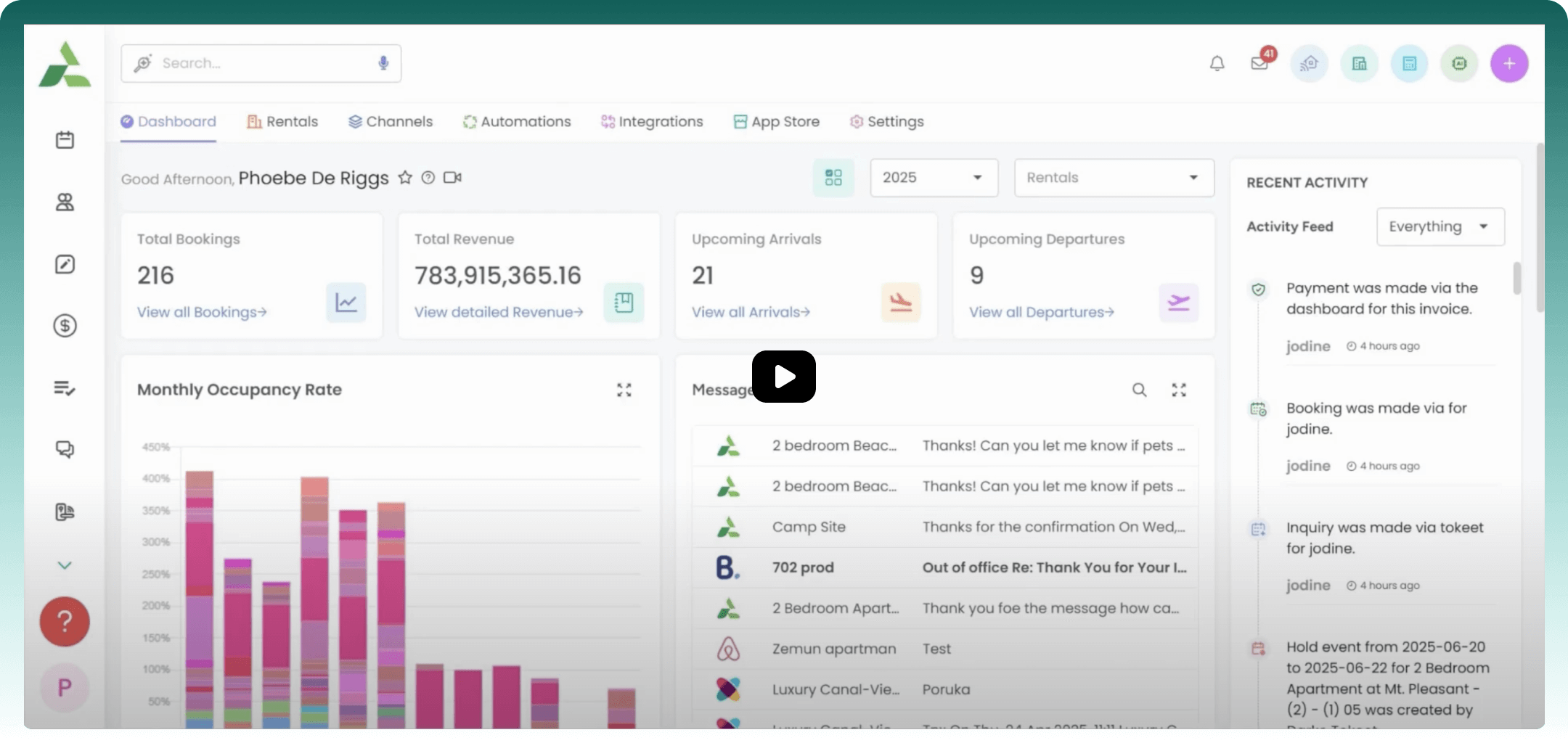Open the dollar finance icon in sidebar
Screen dimensions: 1568x751
pyautogui.click(x=65, y=325)
